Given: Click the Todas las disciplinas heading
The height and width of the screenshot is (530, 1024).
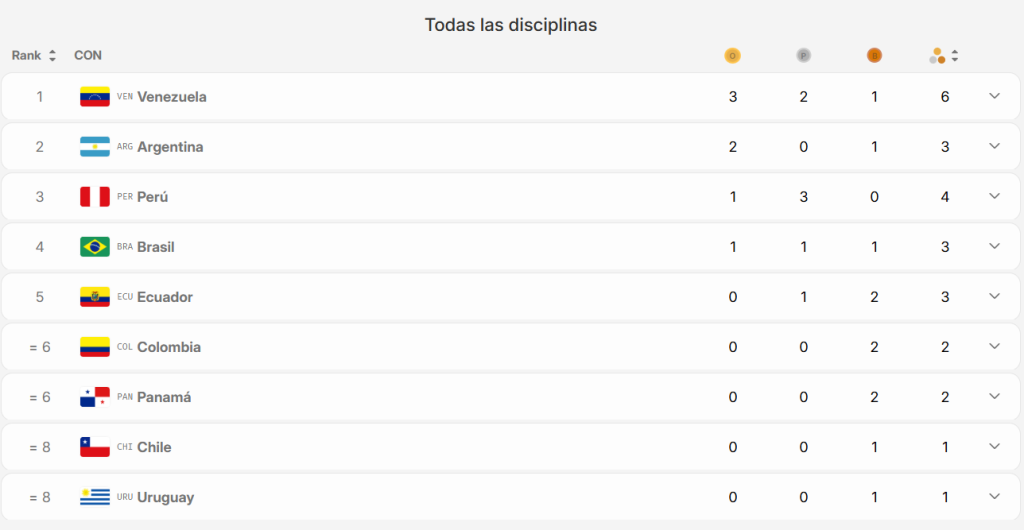Looking at the screenshot, I should tap(511, 25).
